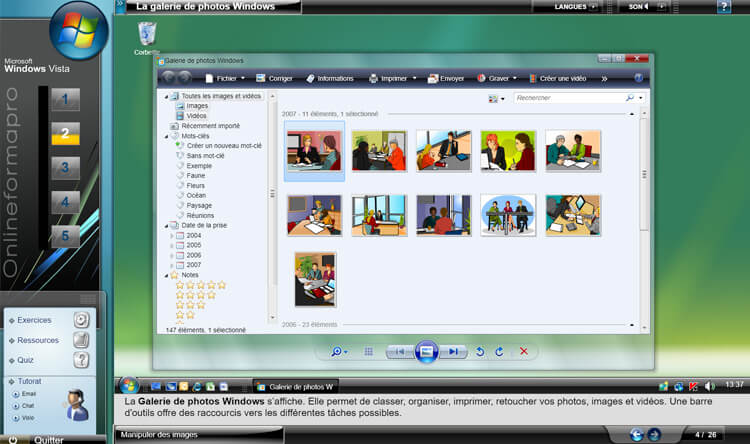Image resolution: width=750 pixels, height=444 pixels.
Task: Select the green background two women thumbnail
Action: coord(508,151)
